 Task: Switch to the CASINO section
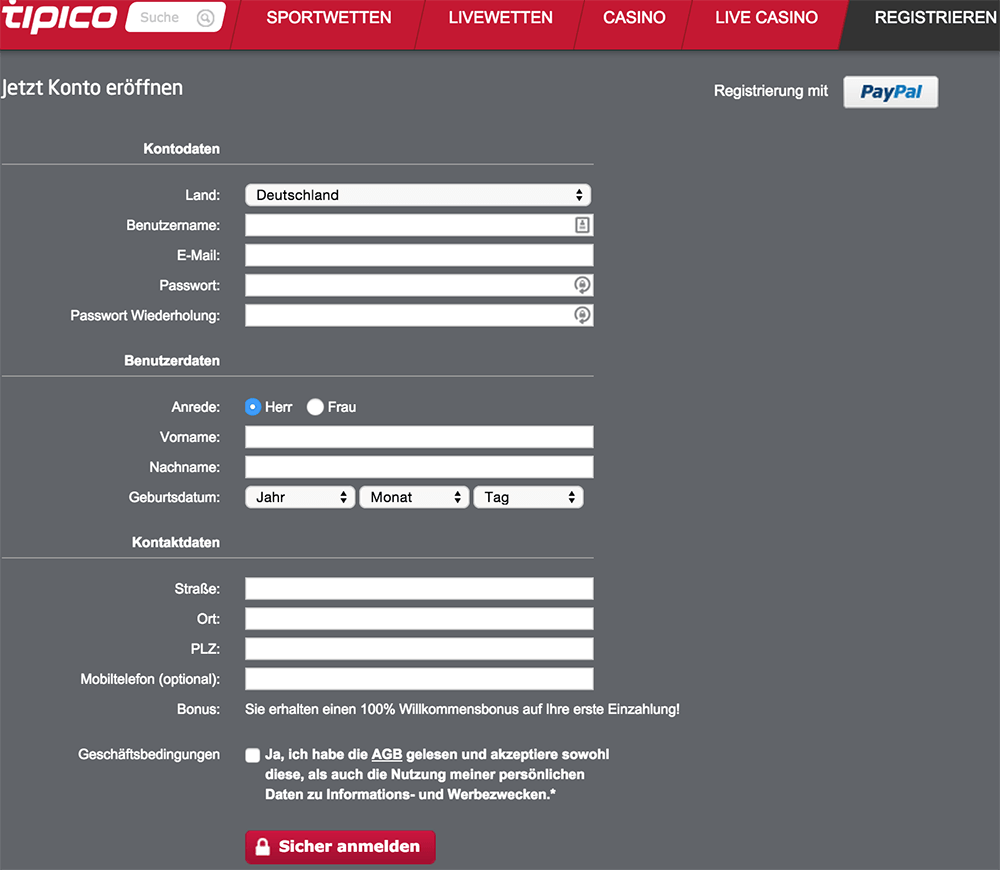pos(634,18)
